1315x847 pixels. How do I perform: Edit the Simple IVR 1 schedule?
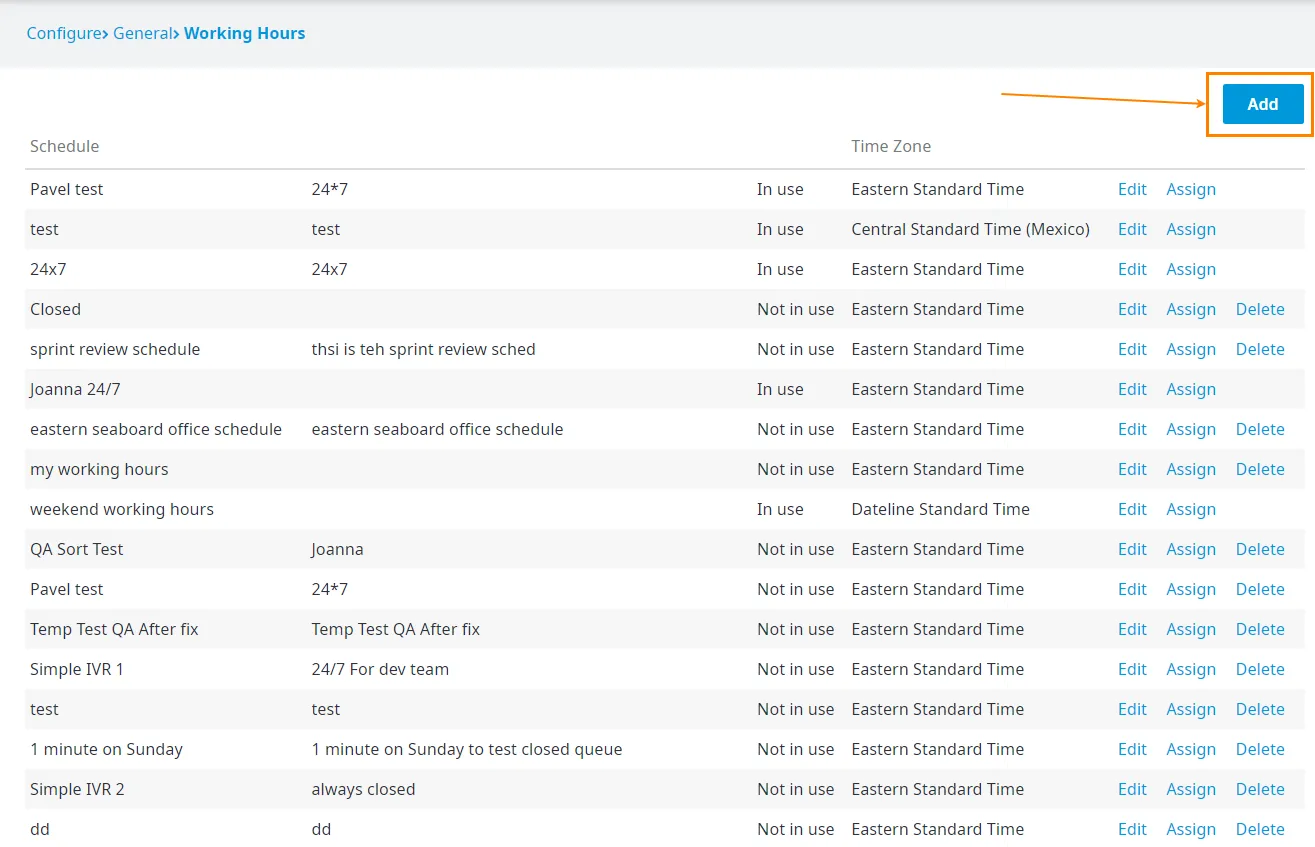pos(1132,669)
